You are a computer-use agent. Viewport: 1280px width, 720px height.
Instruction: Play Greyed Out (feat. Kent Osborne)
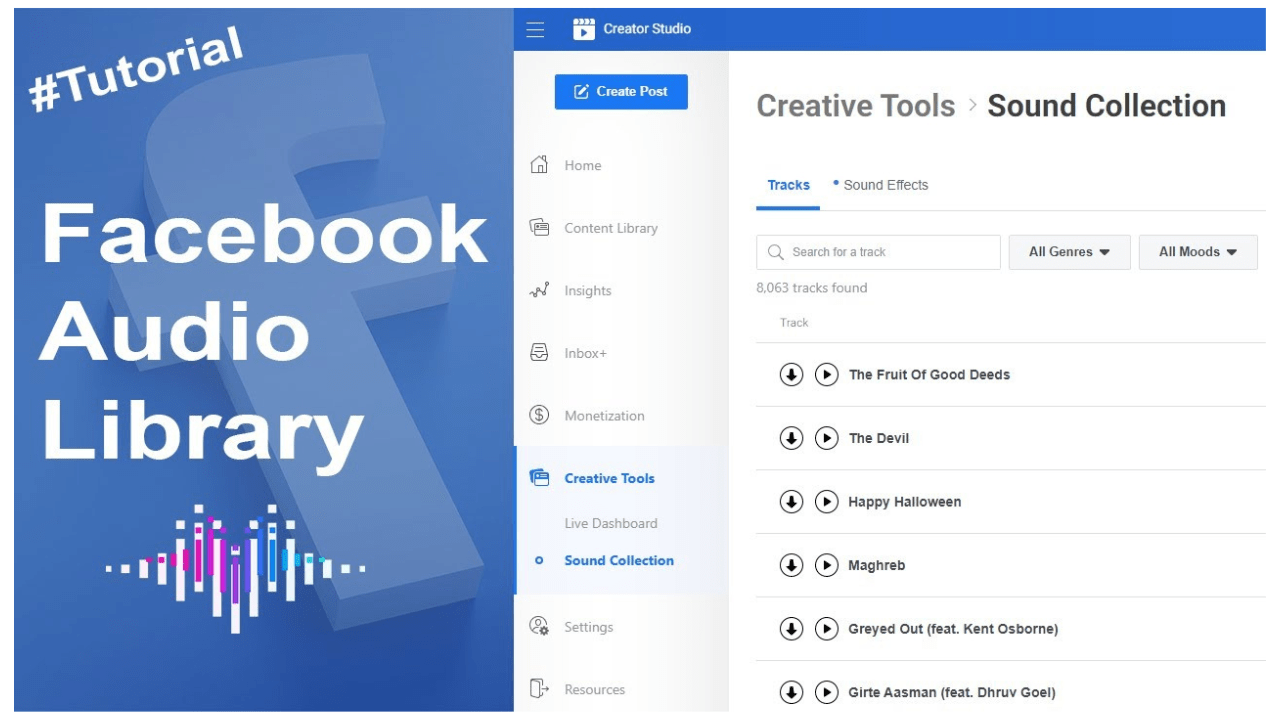(x=826, y=628)
